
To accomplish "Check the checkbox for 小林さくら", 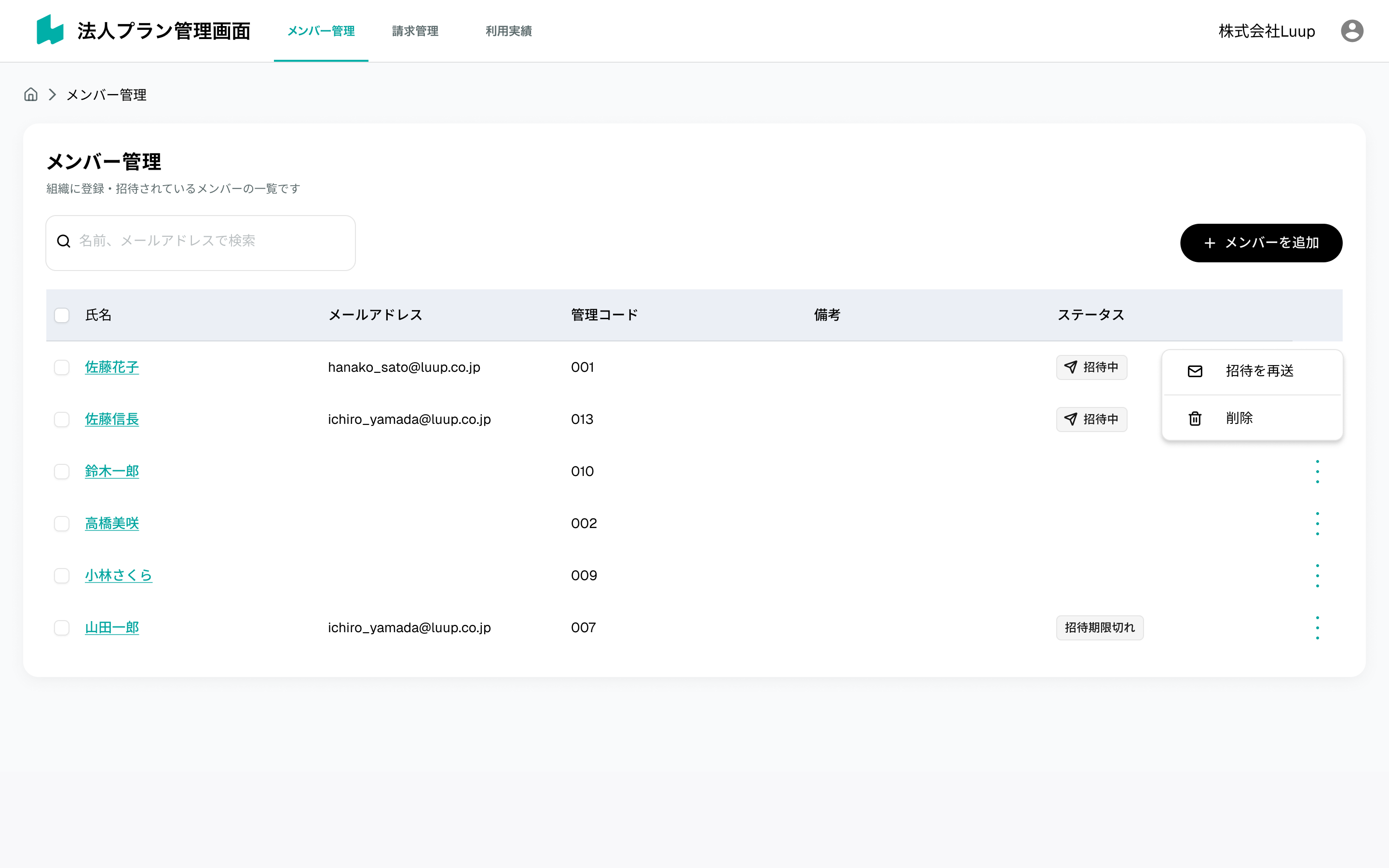I will [x=61, y=575].
